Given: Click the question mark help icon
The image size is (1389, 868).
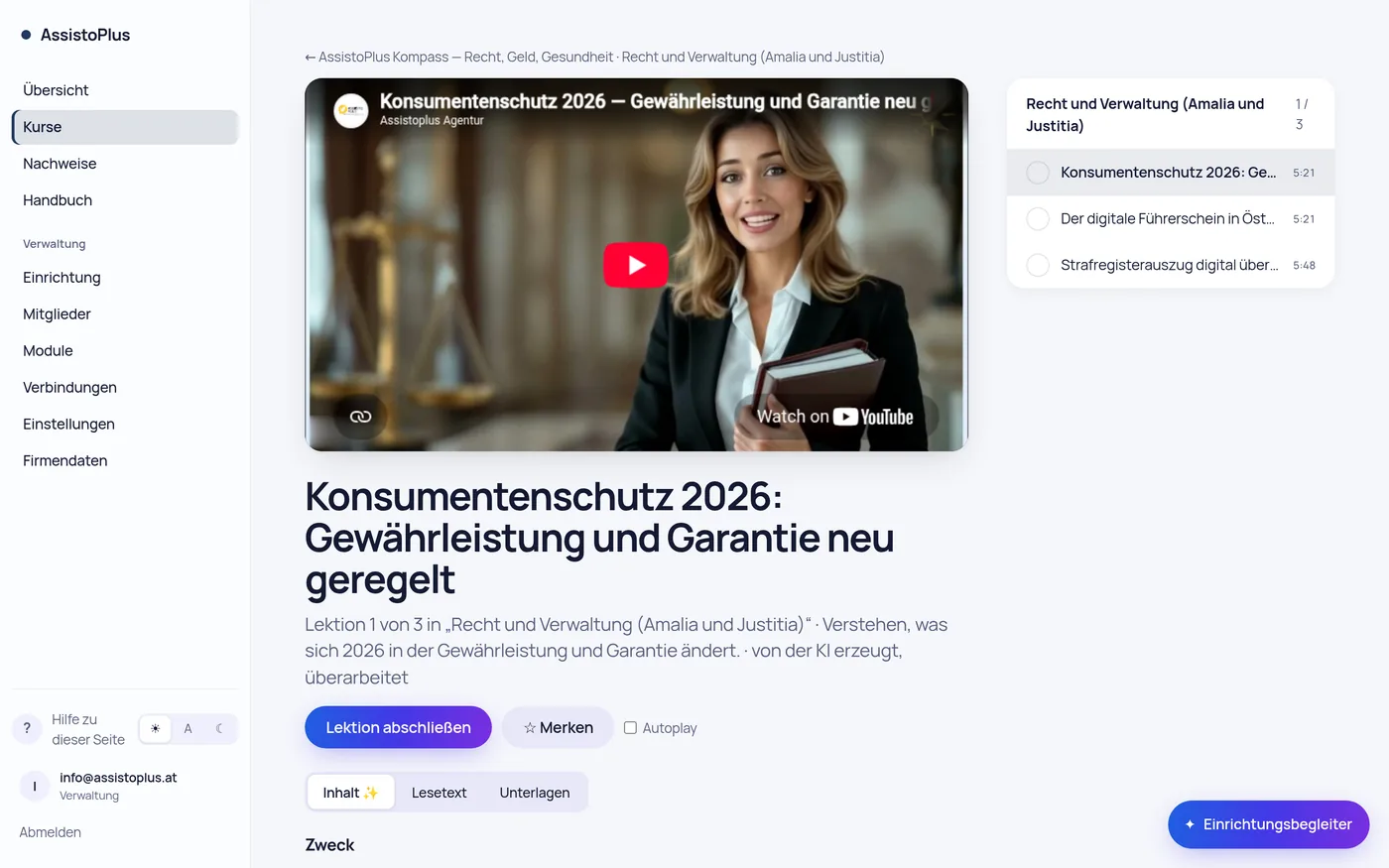Looking at the screenshot, I should (x=27, y=729).
